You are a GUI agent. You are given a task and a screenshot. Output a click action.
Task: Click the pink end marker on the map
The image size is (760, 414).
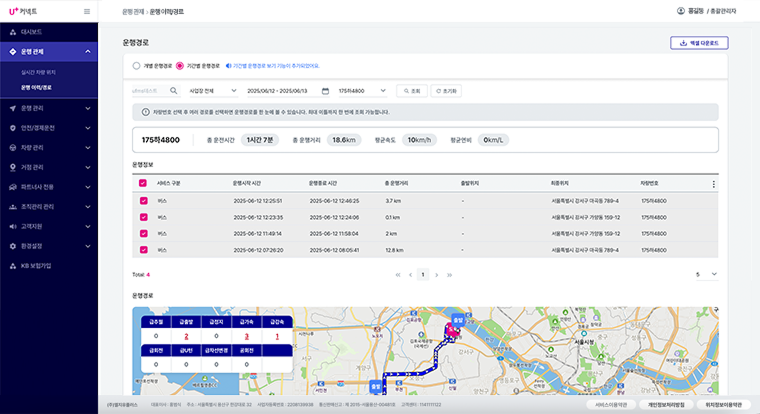pyautogui.click(x=452, y=331)
